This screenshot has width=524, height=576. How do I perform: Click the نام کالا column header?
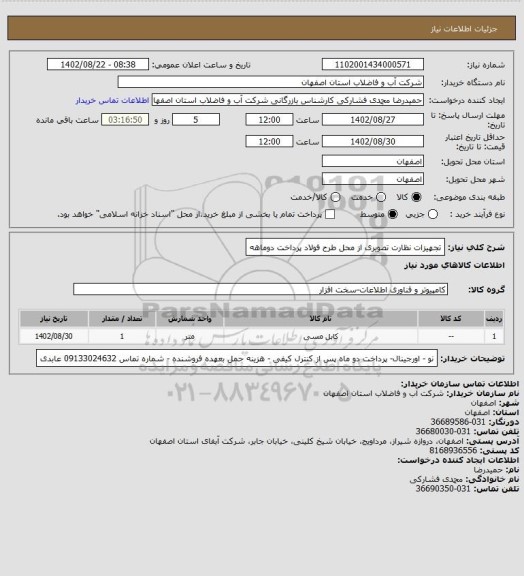tap(320, 318)
